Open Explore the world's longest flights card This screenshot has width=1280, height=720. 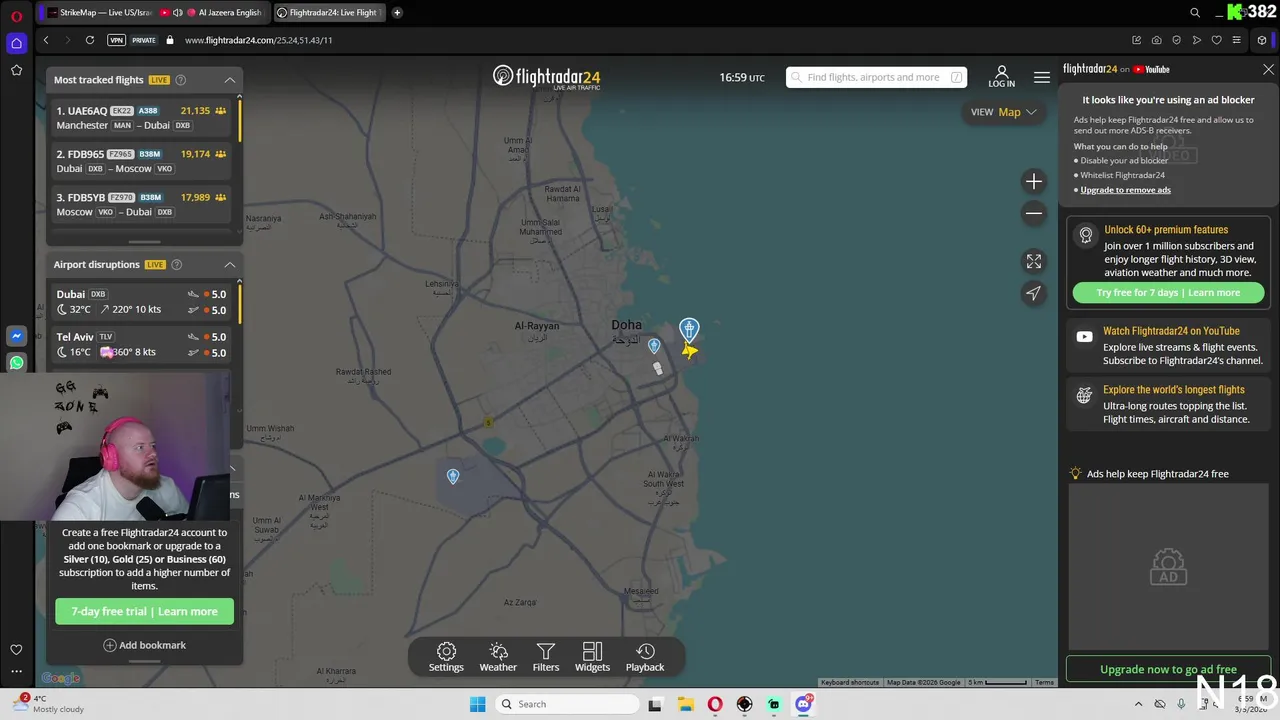[x=1168, y=404]
